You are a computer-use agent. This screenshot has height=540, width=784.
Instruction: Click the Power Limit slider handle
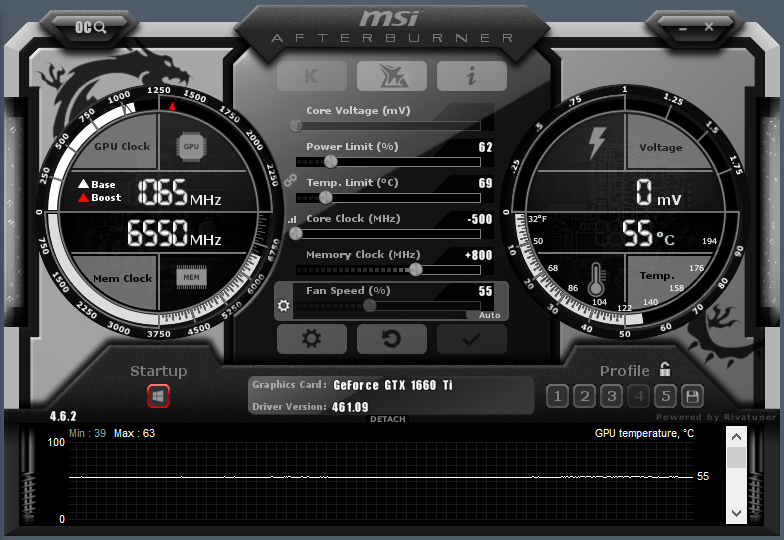pyautogui.click(x=330, y=162)
